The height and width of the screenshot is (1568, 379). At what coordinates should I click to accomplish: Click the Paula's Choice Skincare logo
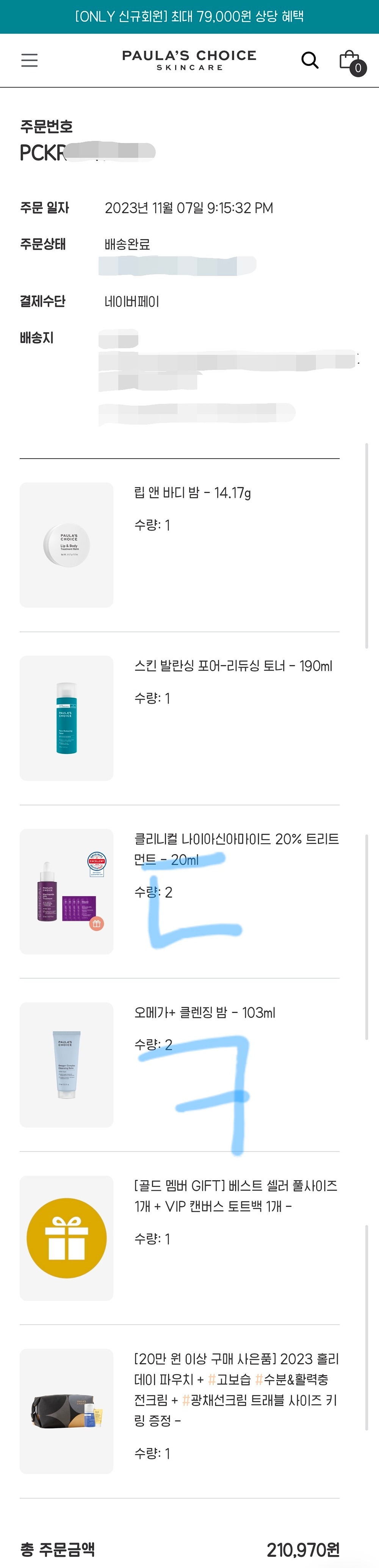tap(189, 60)
